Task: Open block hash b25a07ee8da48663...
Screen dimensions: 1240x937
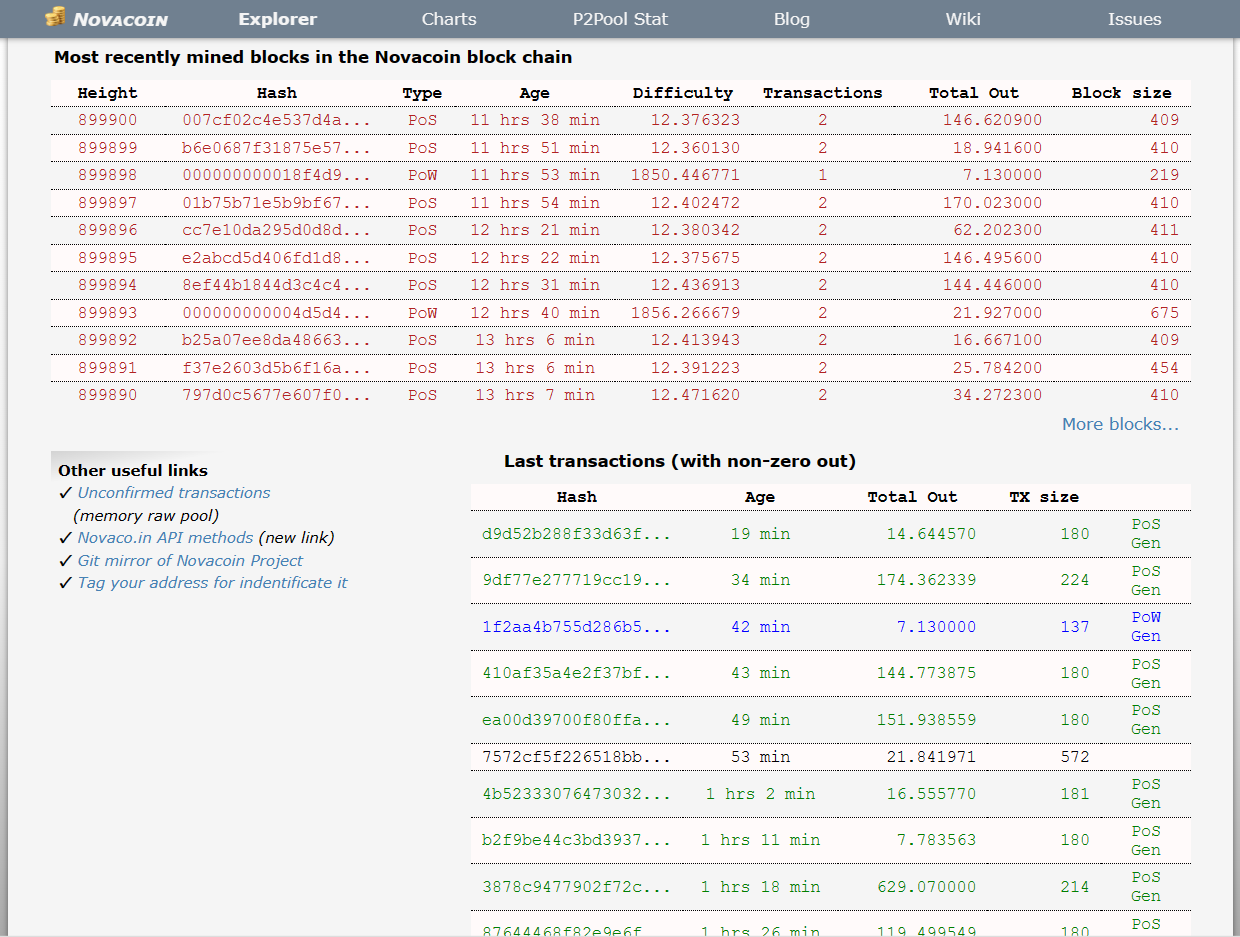Action: tap(276, 340)
